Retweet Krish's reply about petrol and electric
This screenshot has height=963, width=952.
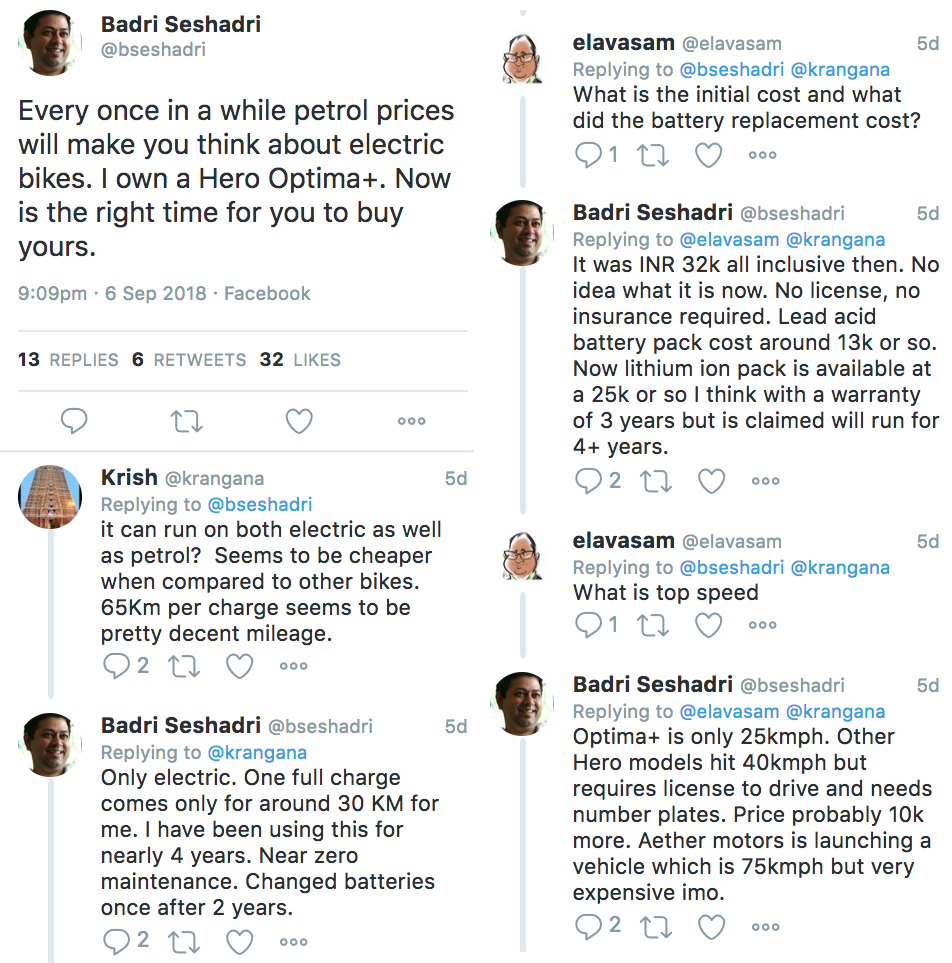184,666
